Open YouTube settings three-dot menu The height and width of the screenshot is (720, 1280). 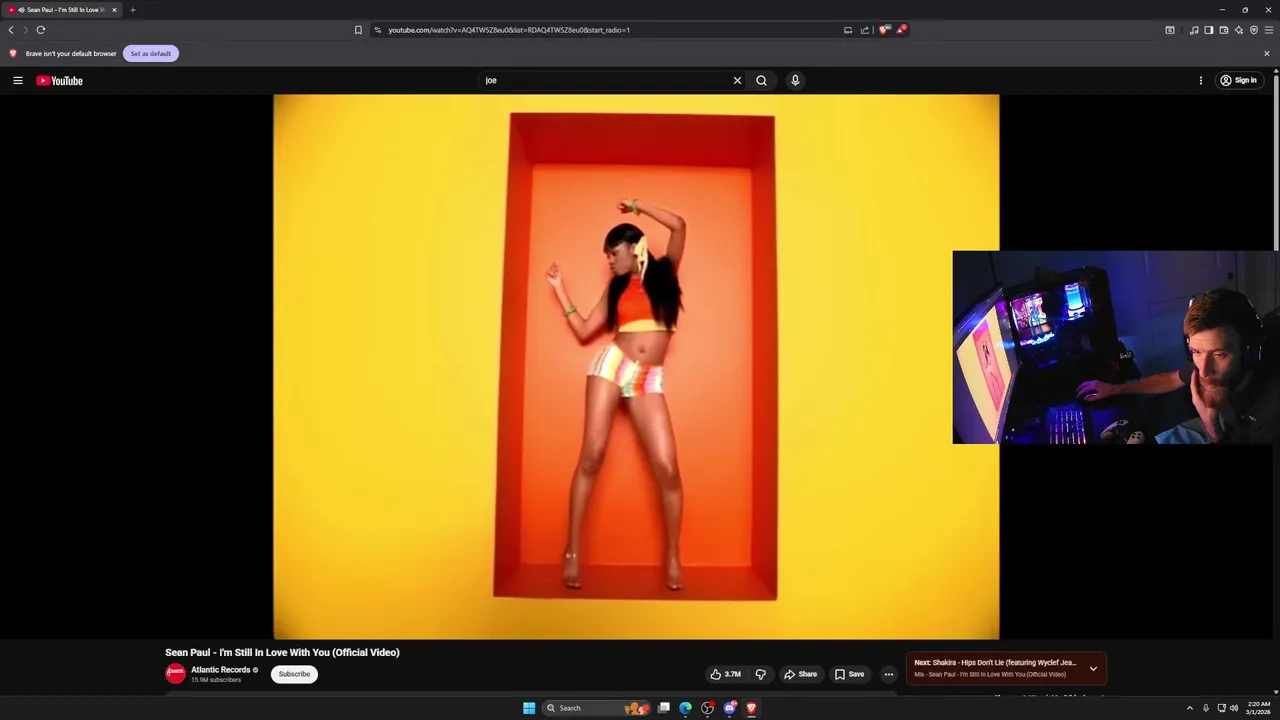[x=1201, y=80]
